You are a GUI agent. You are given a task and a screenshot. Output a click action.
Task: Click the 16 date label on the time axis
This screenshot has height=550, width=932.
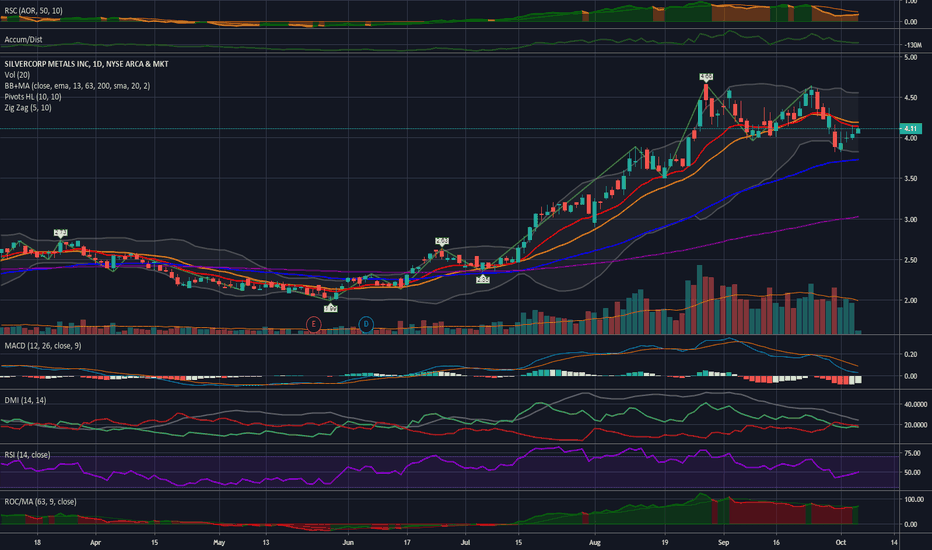[x=776, y=542]
